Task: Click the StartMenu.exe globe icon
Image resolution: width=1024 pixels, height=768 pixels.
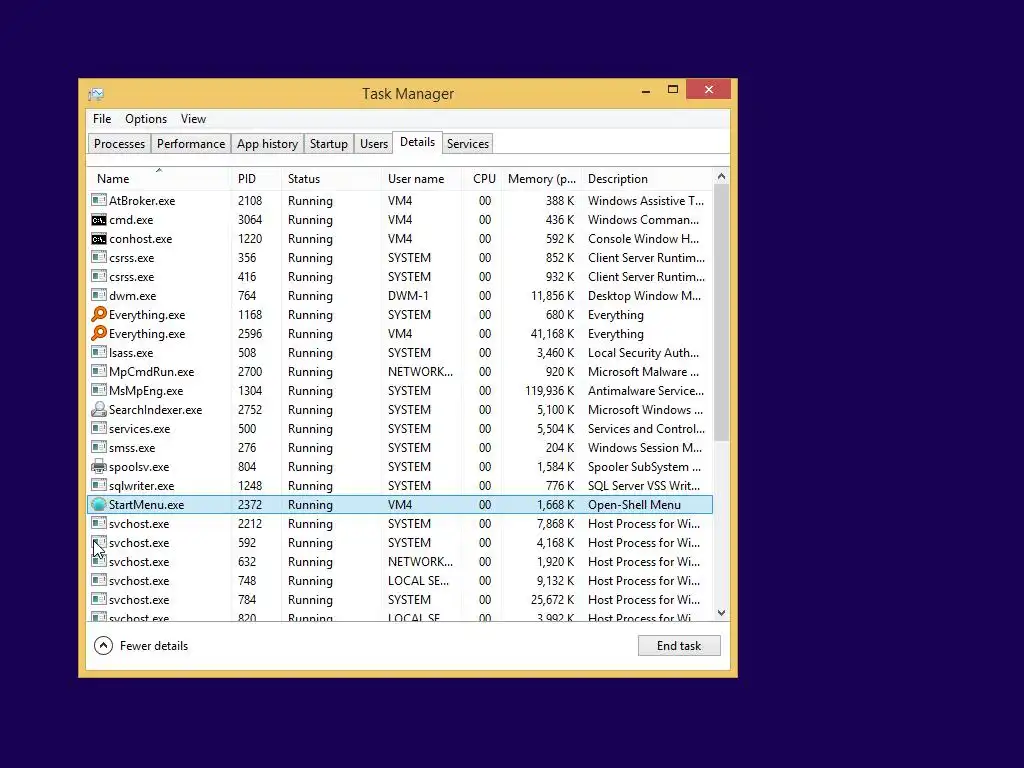Action: [x=99, y=504]
